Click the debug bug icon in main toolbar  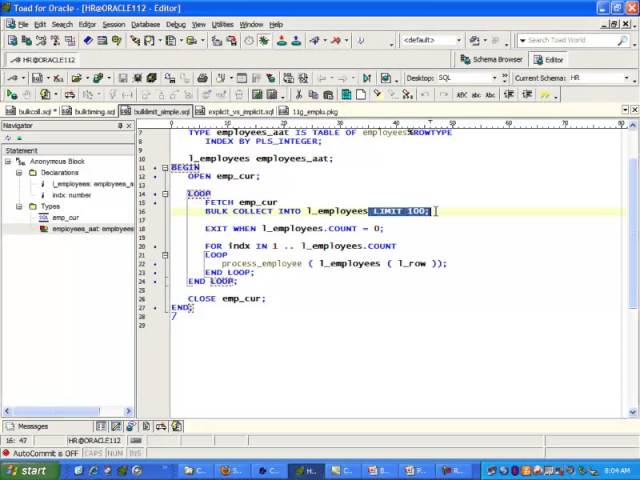(x=264, y=40)
